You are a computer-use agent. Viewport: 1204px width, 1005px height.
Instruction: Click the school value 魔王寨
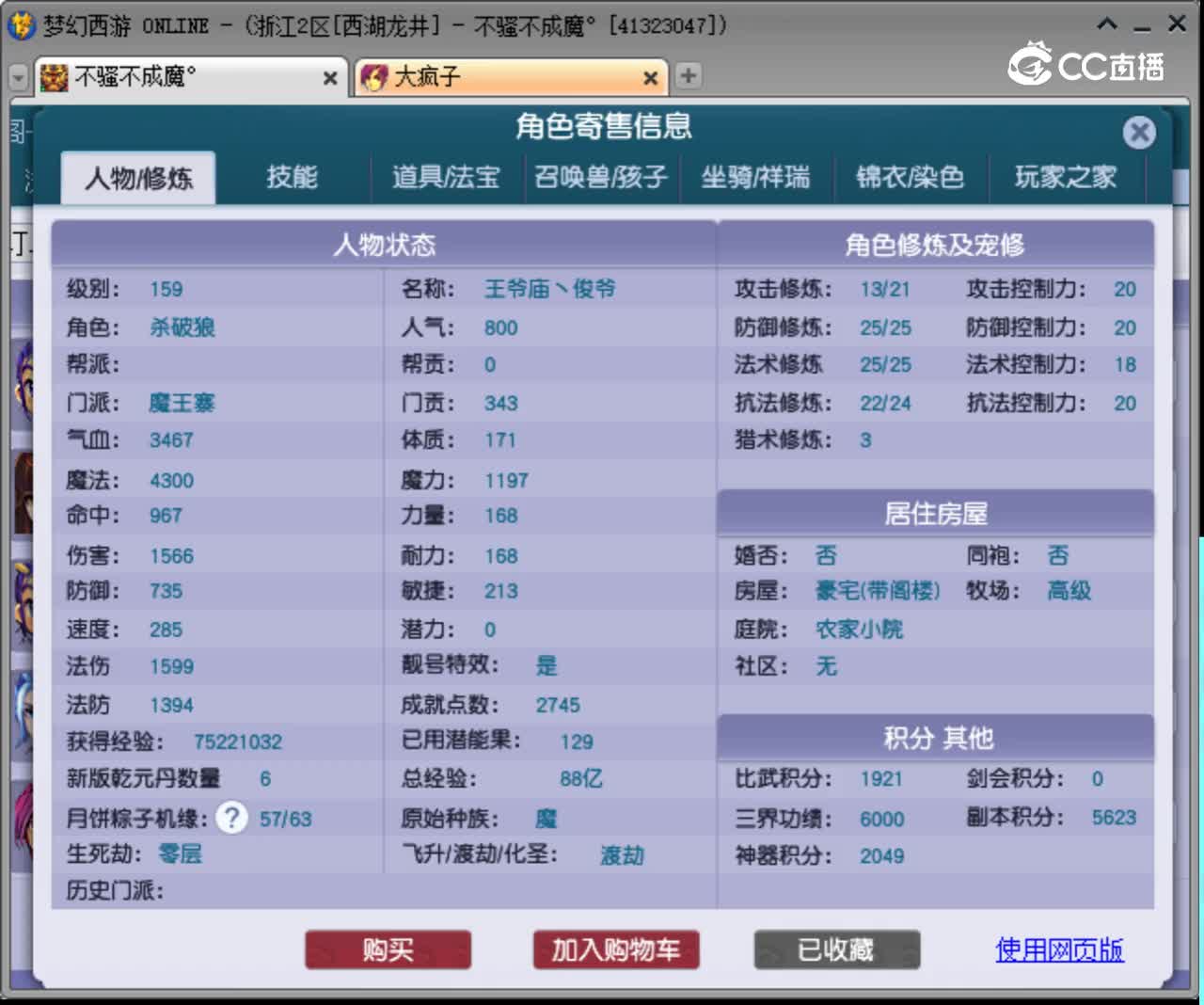182,403
